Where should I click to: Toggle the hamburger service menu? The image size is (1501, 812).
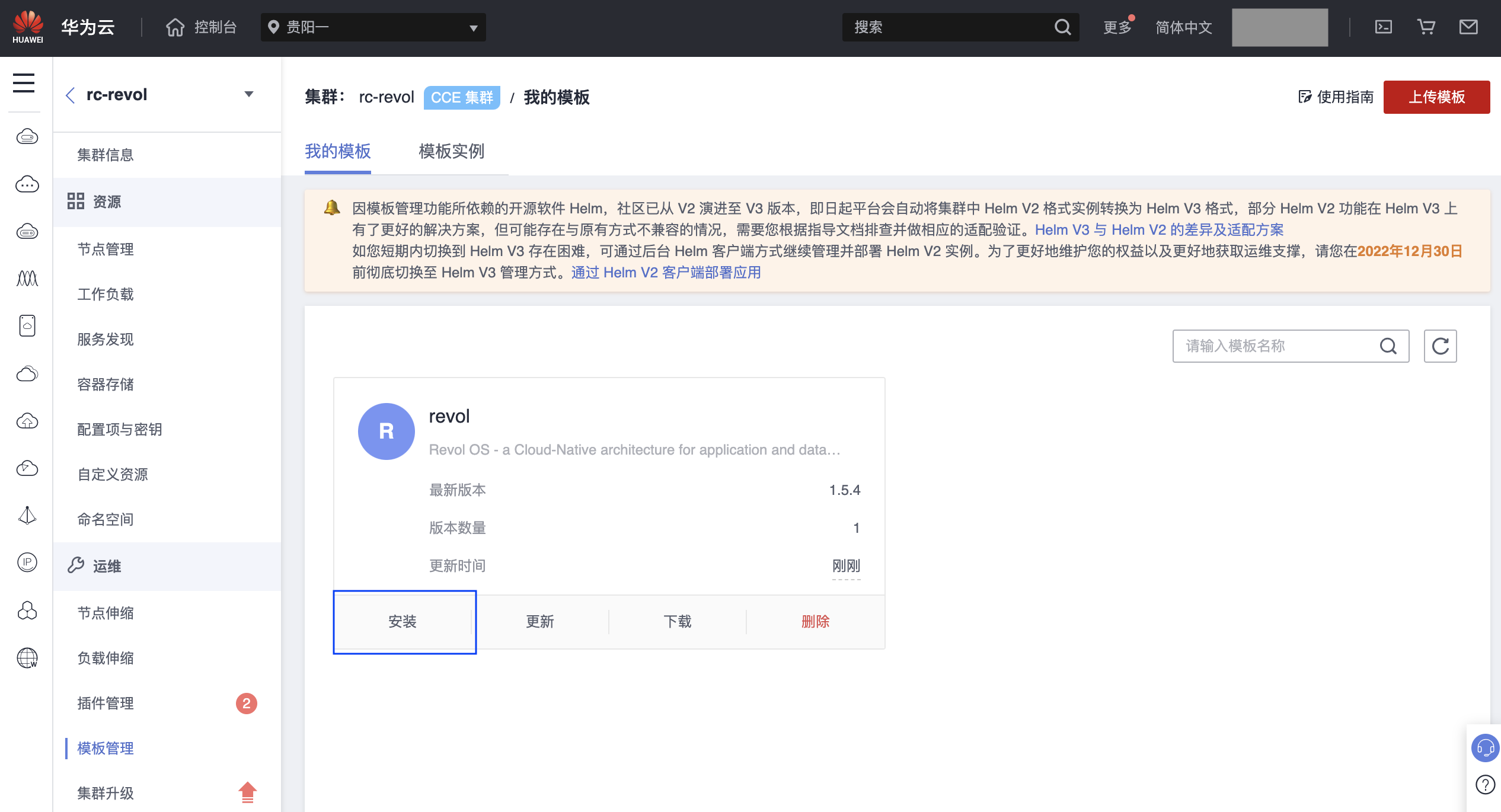coord(24,83)
